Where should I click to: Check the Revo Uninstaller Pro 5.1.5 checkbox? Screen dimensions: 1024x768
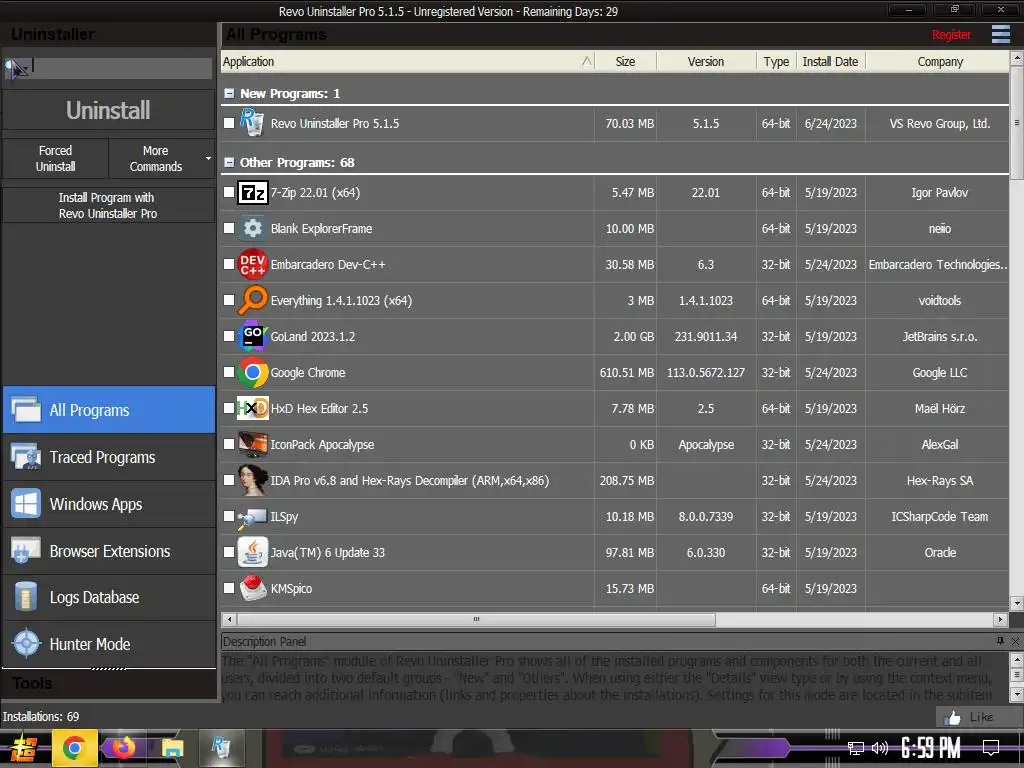coord(229,123)
